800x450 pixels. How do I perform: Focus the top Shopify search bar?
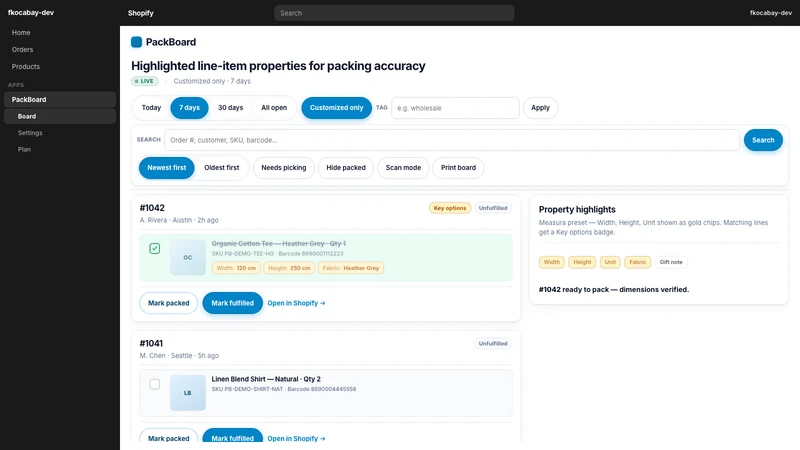(x=394, y=13)
